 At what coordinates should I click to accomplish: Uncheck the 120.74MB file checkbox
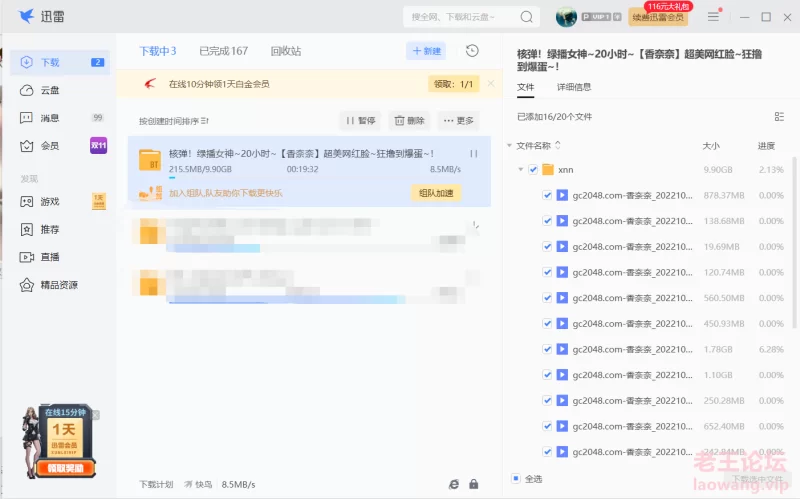click(547, 272)
